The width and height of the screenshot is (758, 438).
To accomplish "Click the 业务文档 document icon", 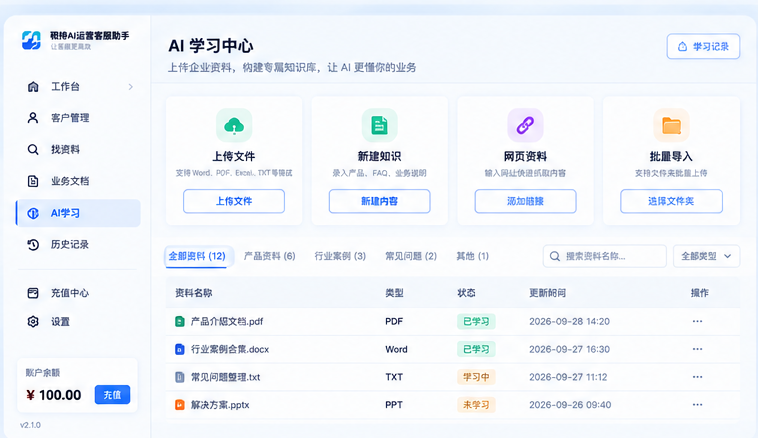I will (x=33, y=181).
